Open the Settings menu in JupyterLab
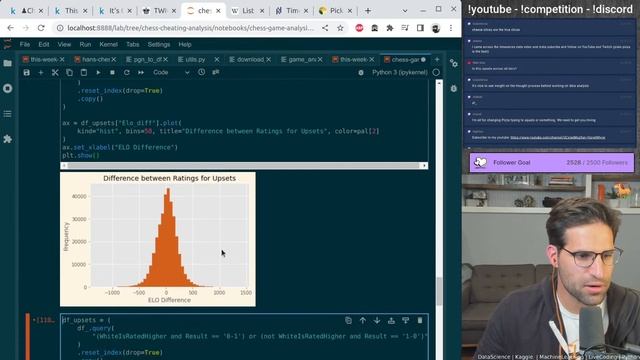 click(159, 44)
